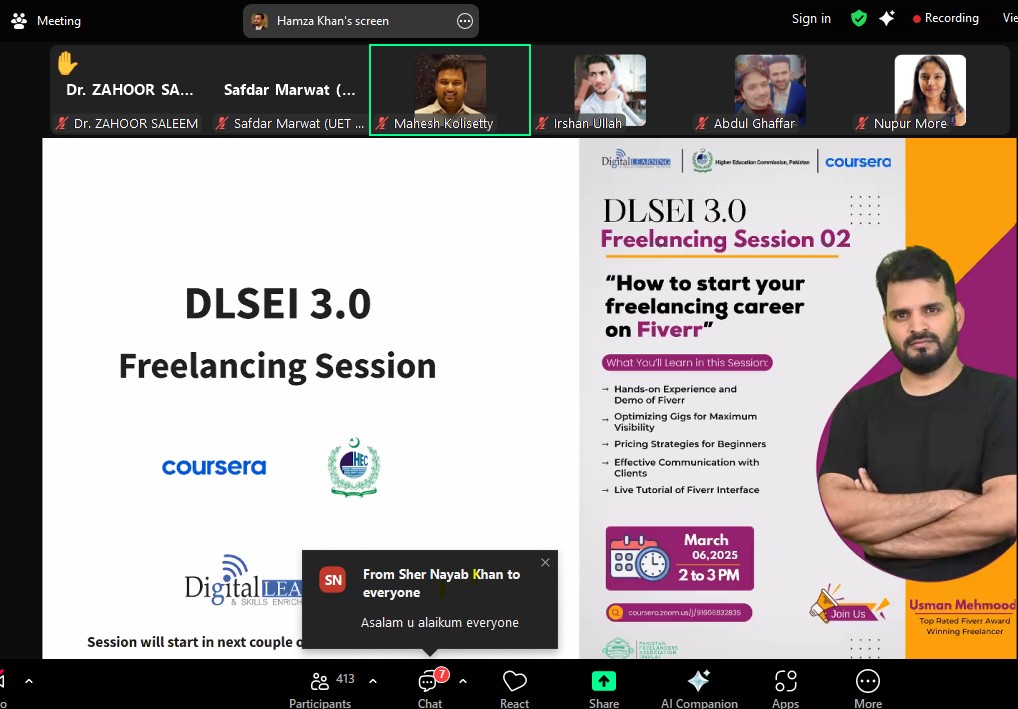Open the Meeting menu at top left

46,20
